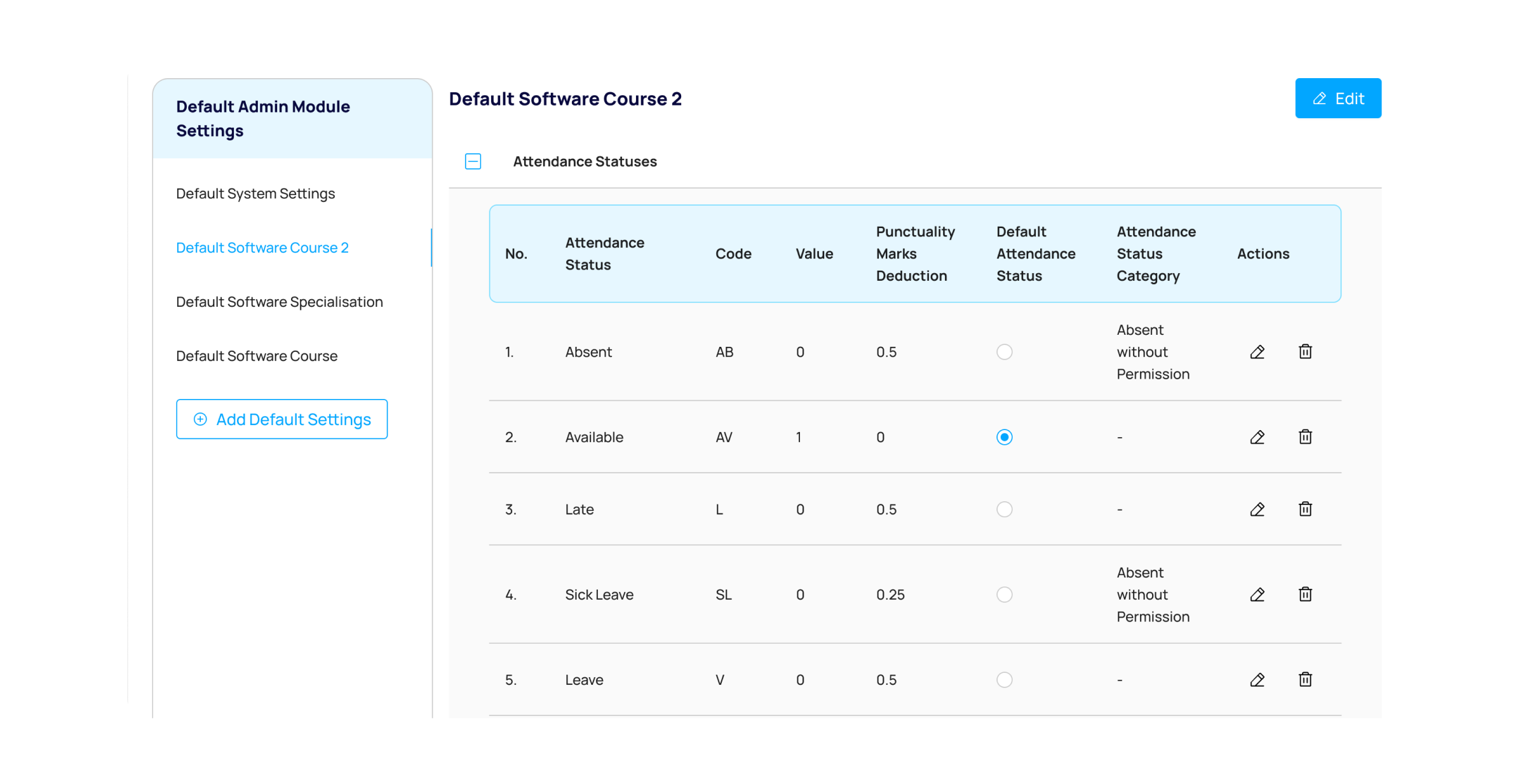Click the Value column header
The height and width of the screenshot is (784, 1525).
click(814, 253)
